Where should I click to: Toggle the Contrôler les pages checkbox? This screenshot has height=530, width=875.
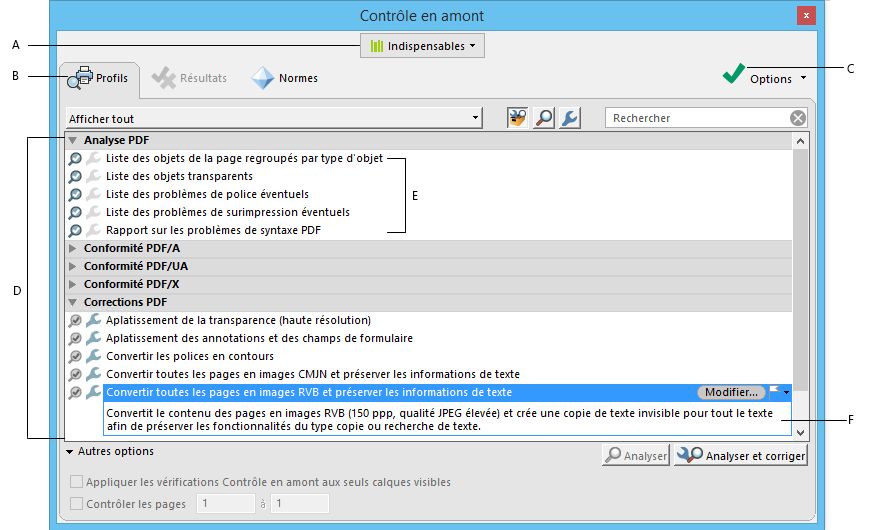[76, 503]
